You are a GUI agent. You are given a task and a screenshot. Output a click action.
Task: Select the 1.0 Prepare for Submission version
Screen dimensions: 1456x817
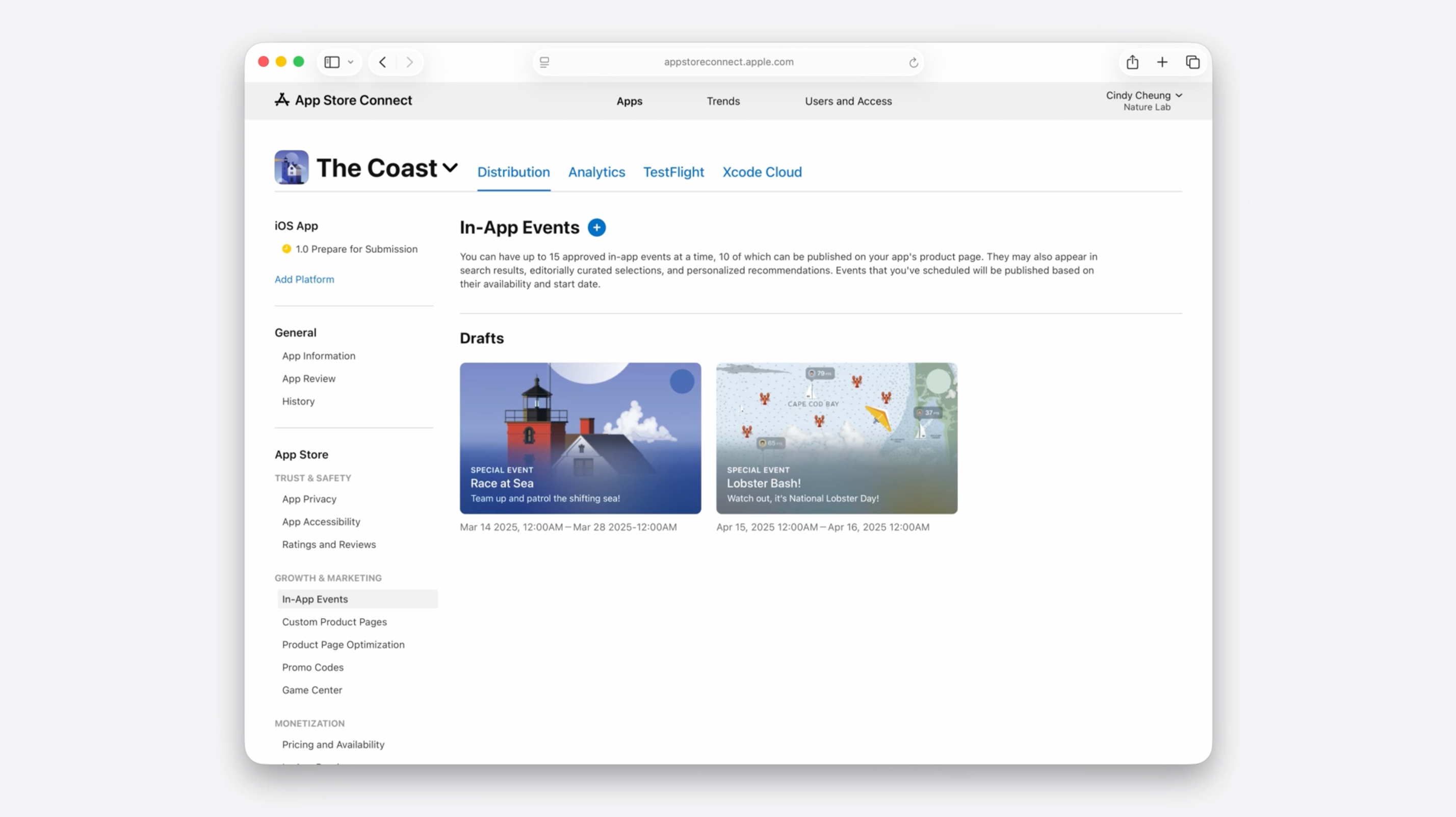tap(356, 249)
